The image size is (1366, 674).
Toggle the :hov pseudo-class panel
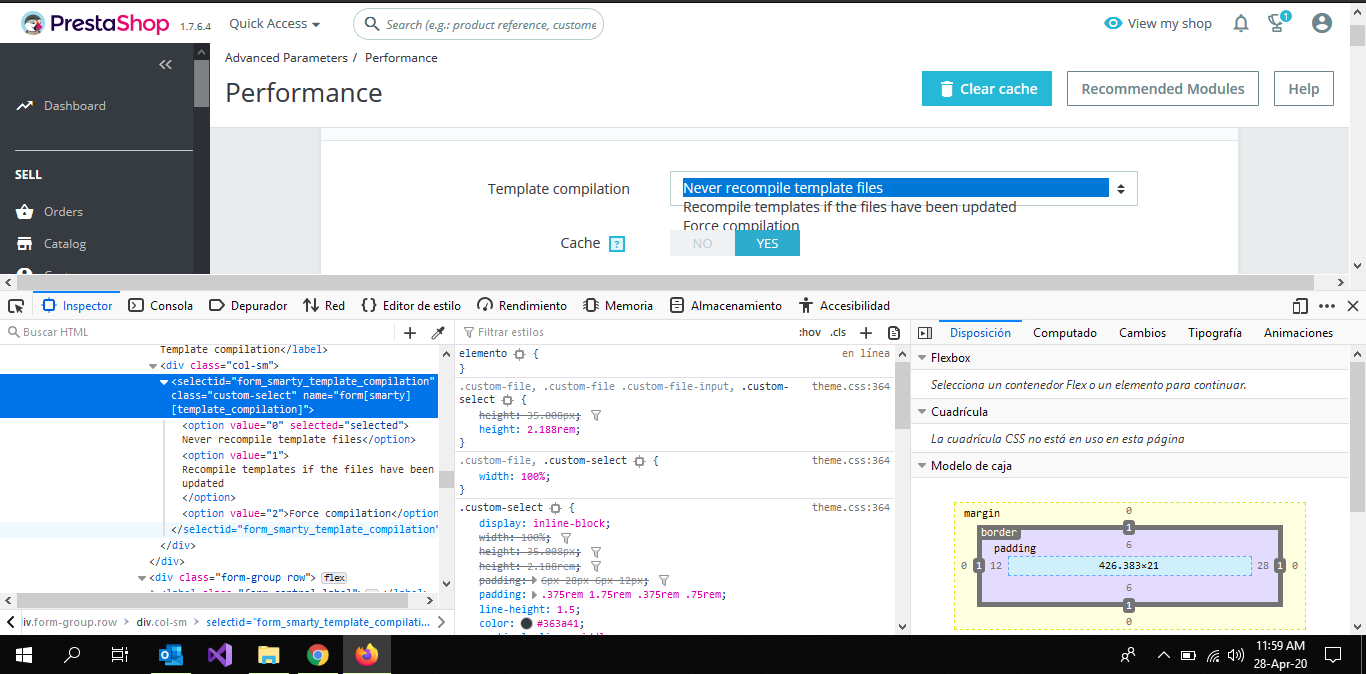tap(809, 333)
